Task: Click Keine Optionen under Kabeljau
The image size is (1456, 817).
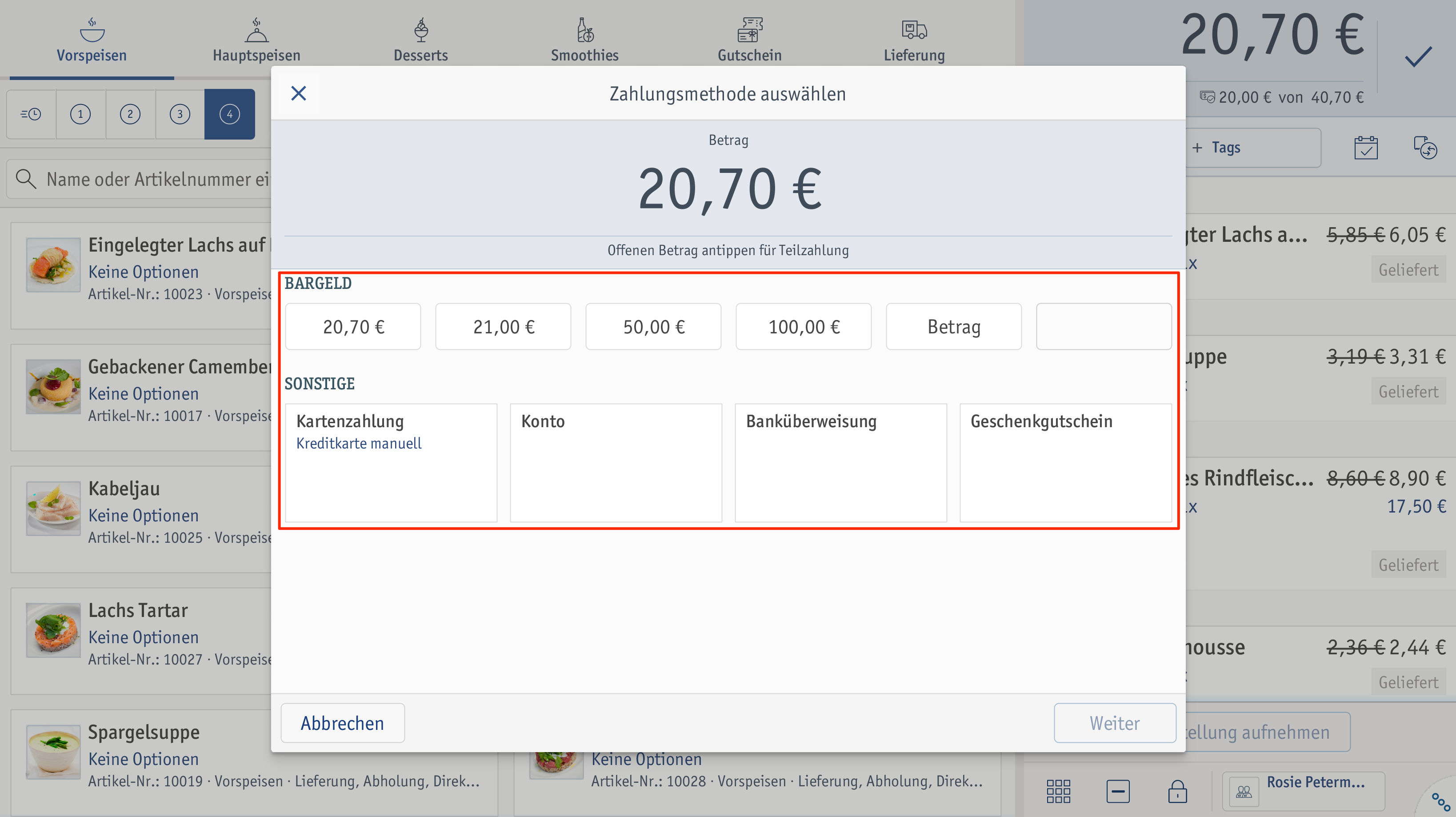Action: pyautogui.click(x=144, y=516)
